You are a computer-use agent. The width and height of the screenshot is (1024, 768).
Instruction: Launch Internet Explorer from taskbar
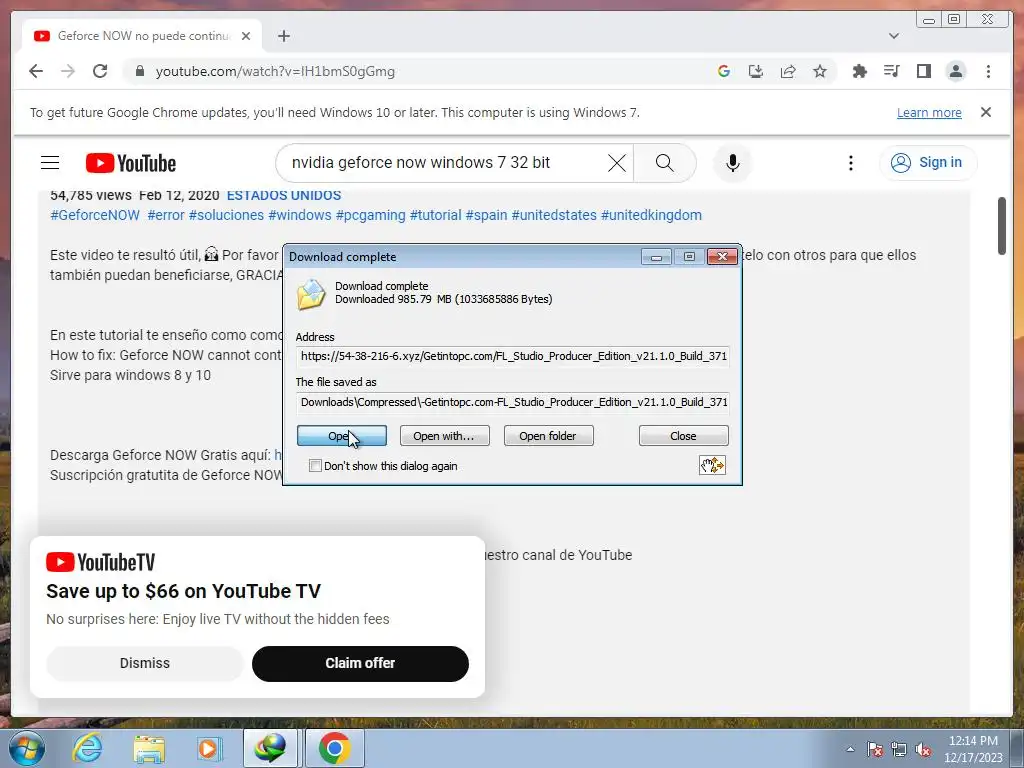87,748
